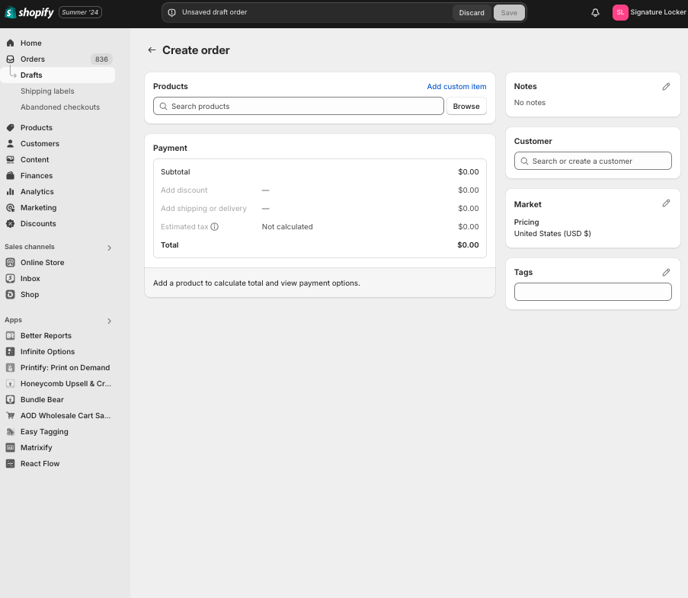Click the Shopify logo
The image size is (688, 598).
29,13
